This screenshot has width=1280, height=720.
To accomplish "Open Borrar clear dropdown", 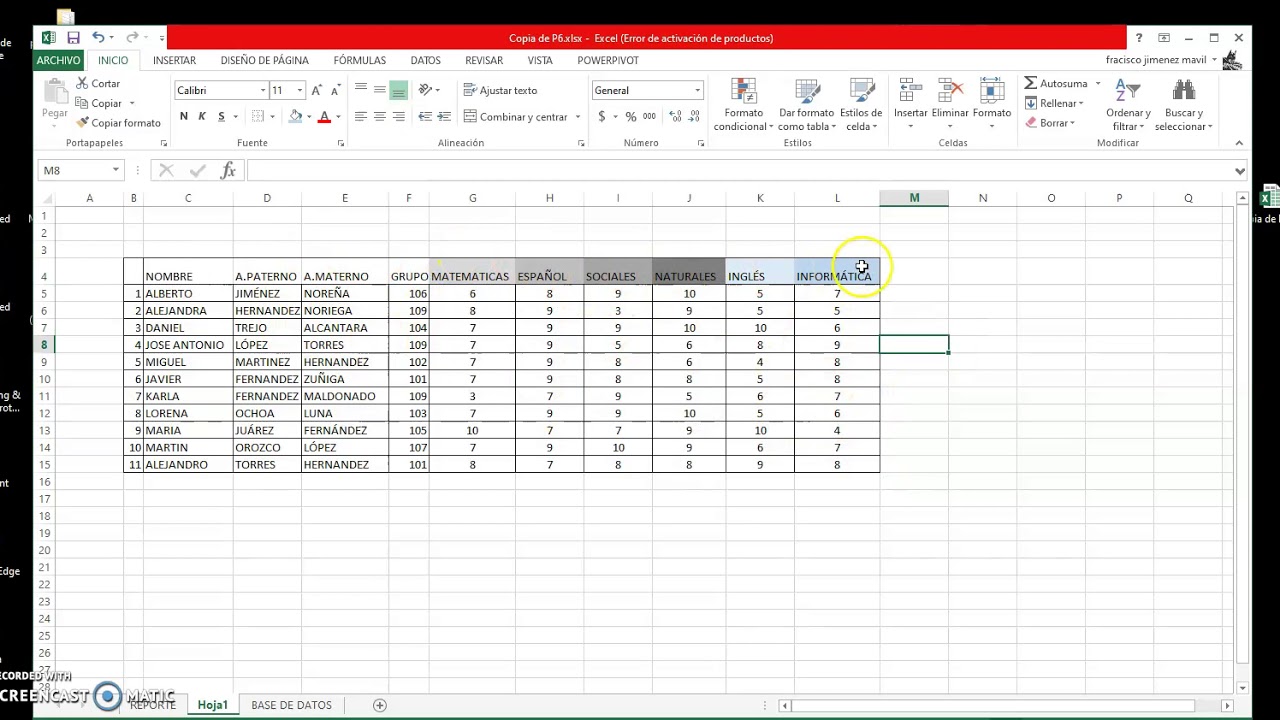I will coord(1050,123).
